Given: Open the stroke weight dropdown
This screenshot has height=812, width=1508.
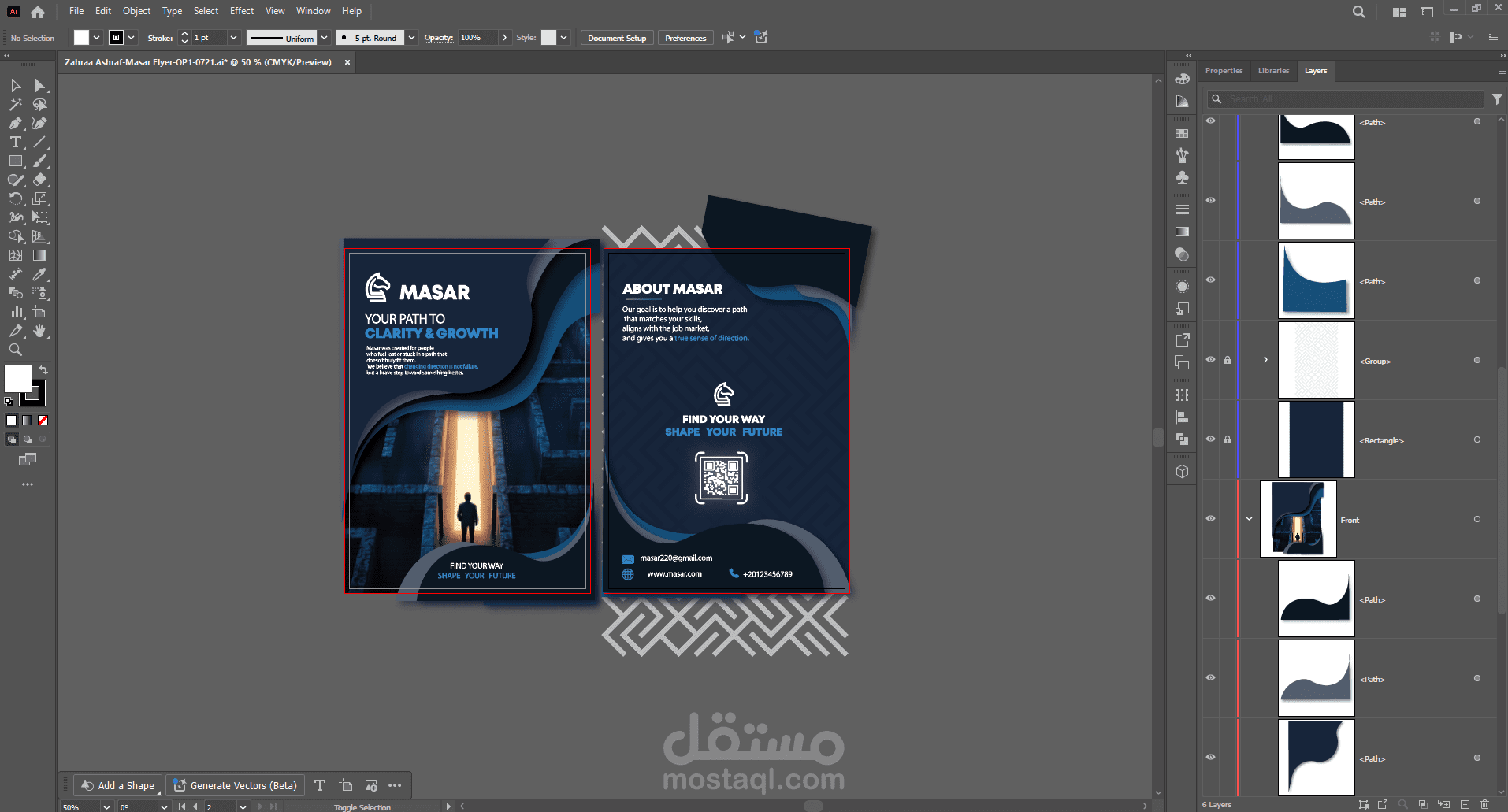Looking at the screenshot, I should pos(233,38).
